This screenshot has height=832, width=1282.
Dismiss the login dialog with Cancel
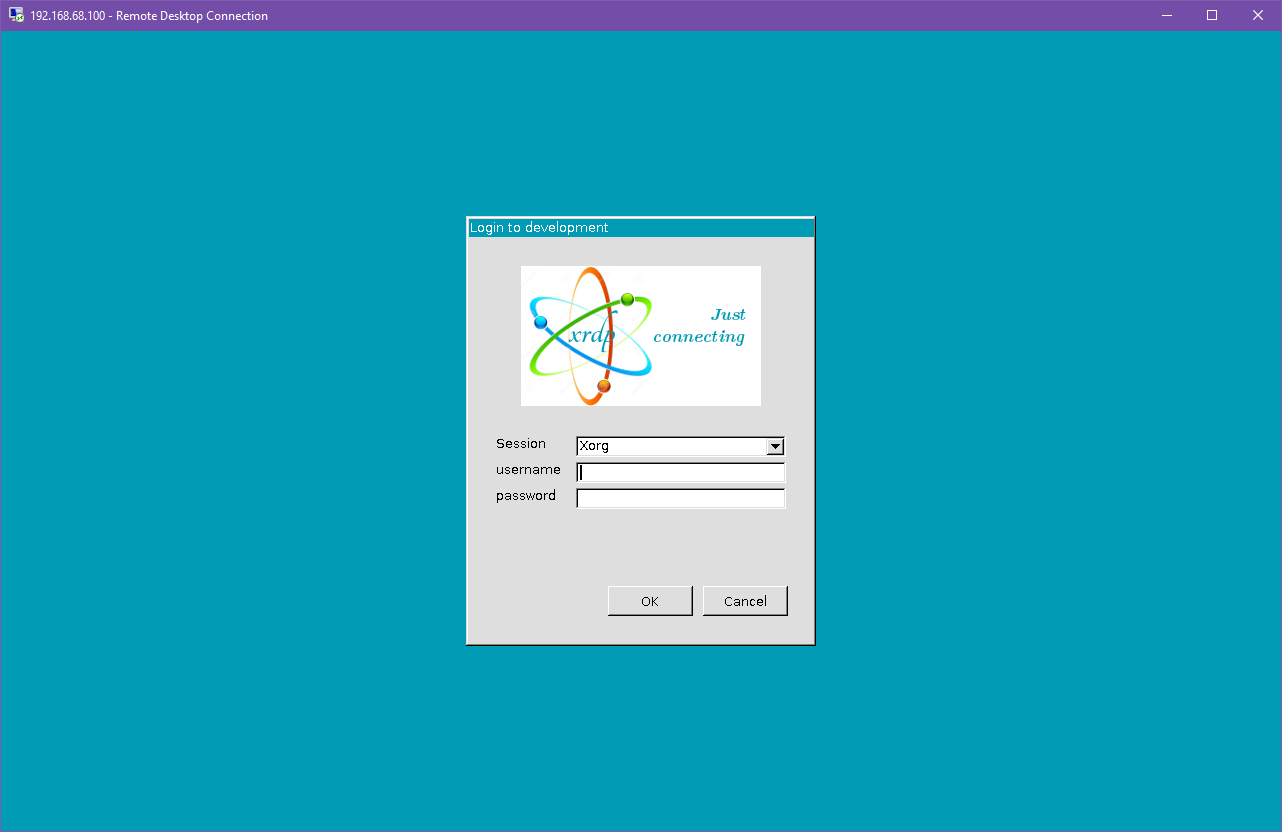pos(745,601)
